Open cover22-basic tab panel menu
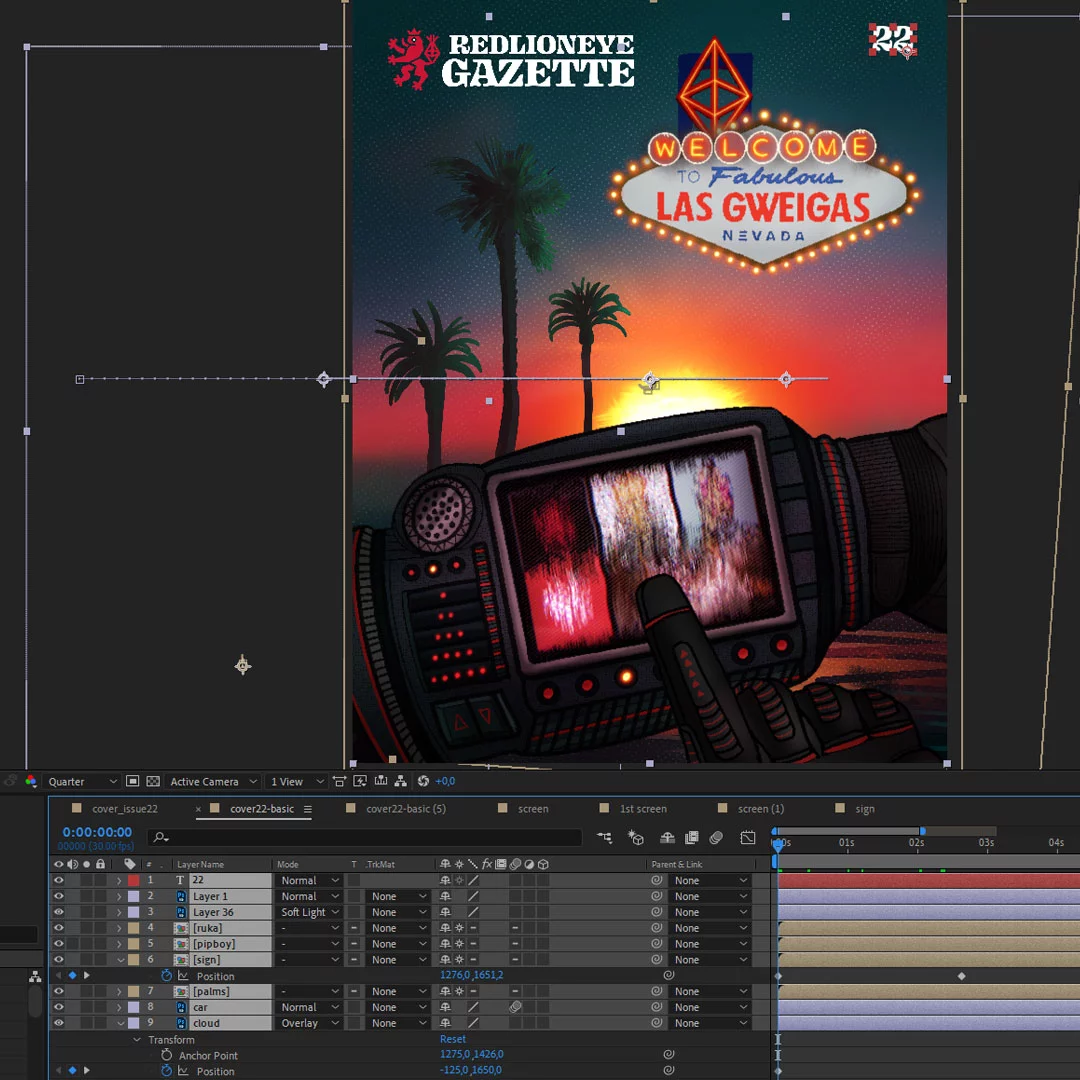This screenshot has height=1080, width=1080. (x=307, y=809)
